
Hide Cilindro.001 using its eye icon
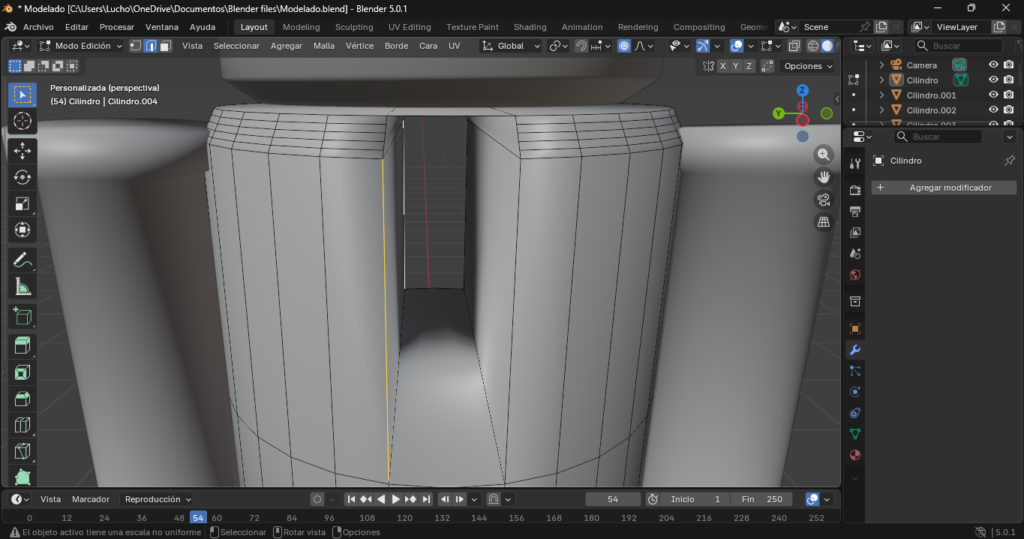click(x=993, y=95)
